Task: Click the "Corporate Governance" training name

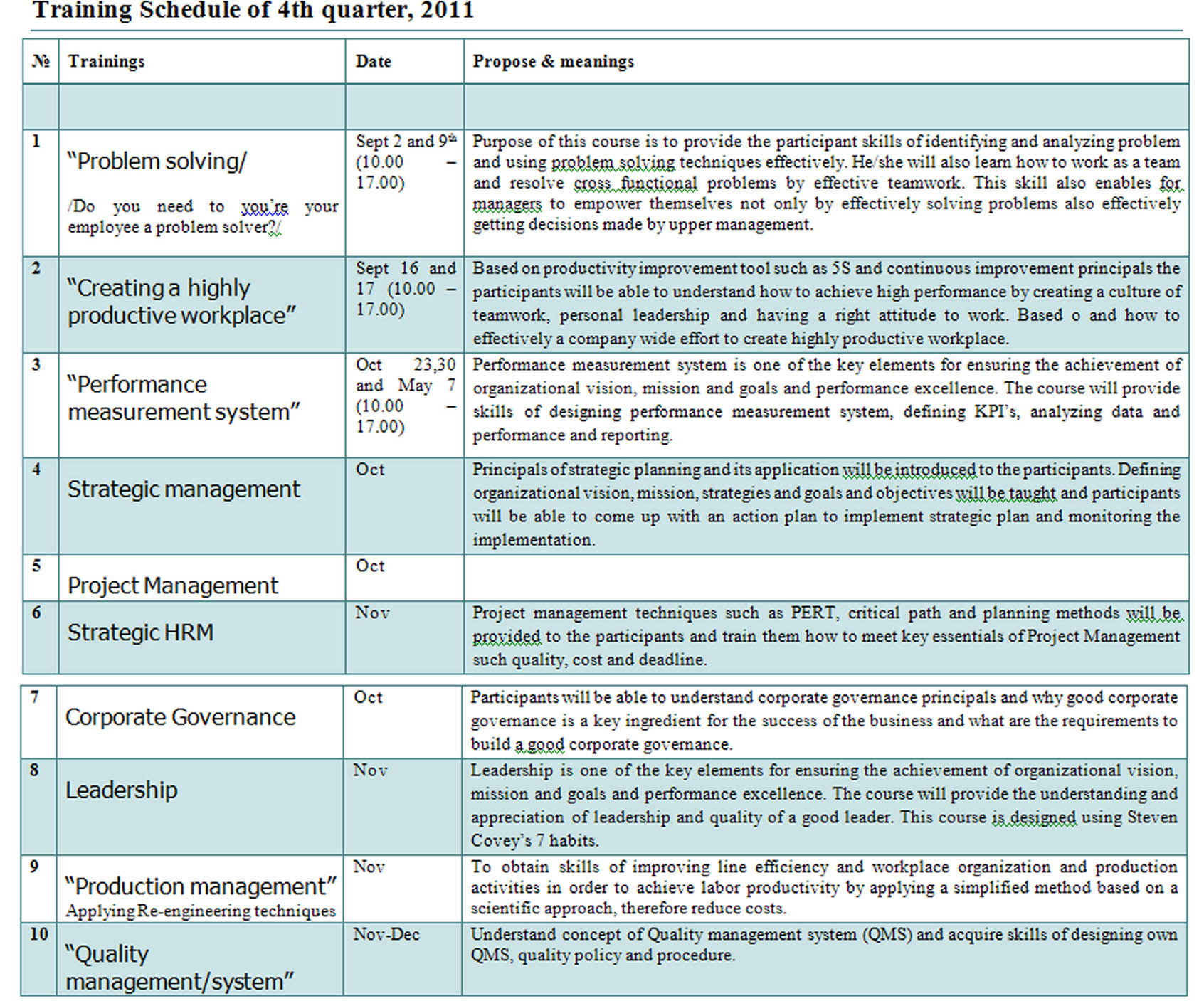Action: pos(180,717)
